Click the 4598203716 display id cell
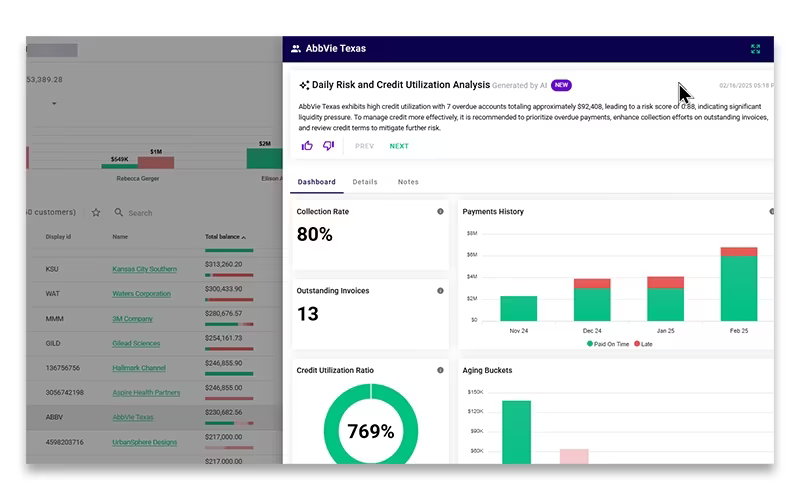Screen dimensions: 800x500 click(x=64, y=442)
